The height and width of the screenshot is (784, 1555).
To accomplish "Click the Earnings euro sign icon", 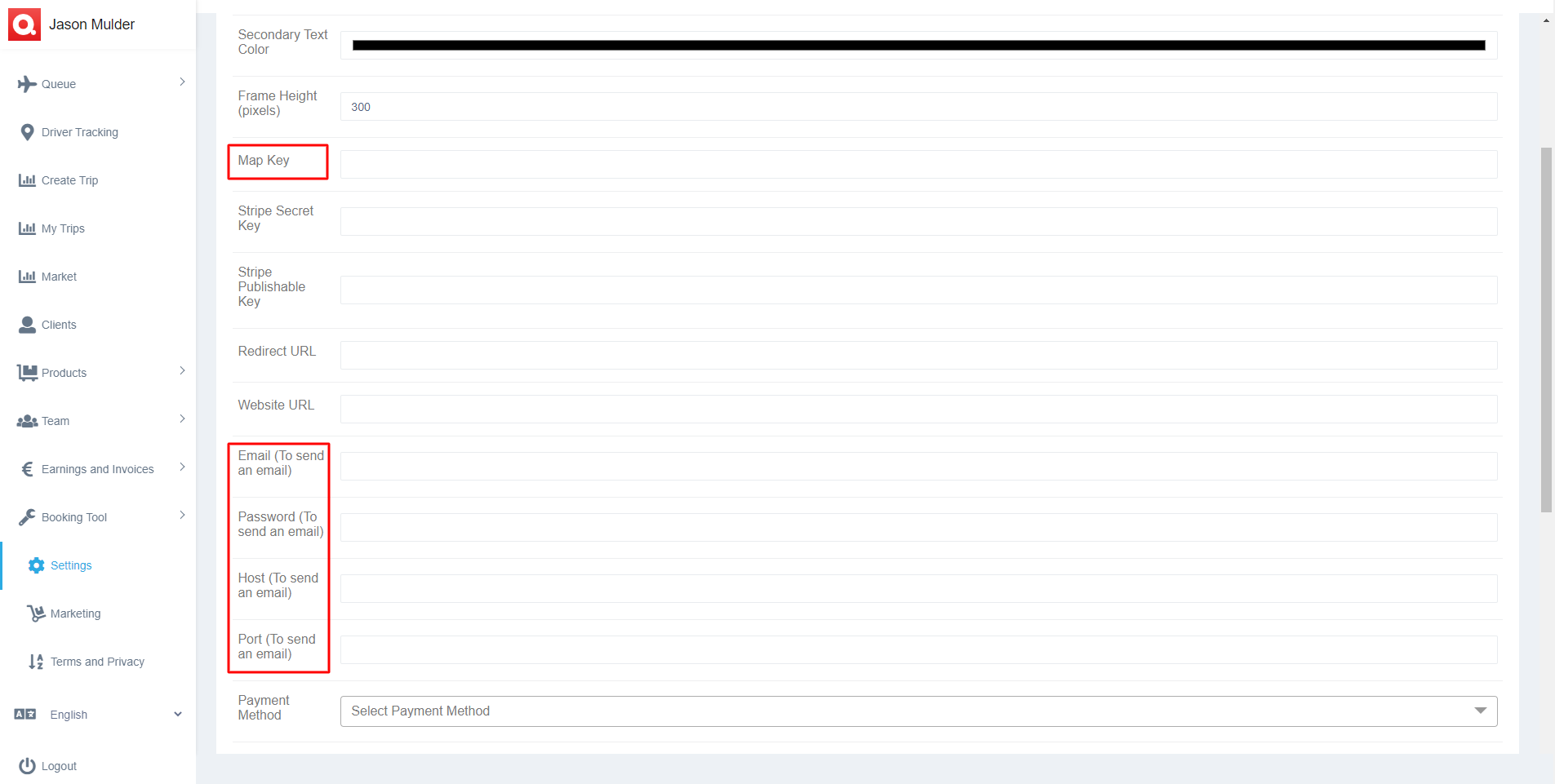I will [27, 469].
